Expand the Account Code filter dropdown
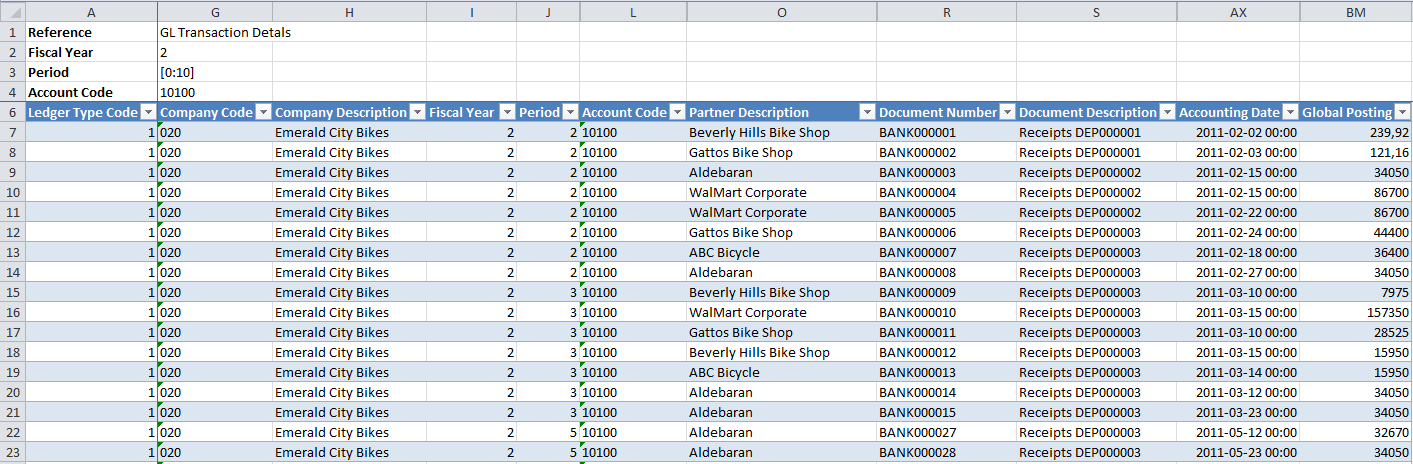The width and height of the screenshot is (1413, 464). click(677, 113)
